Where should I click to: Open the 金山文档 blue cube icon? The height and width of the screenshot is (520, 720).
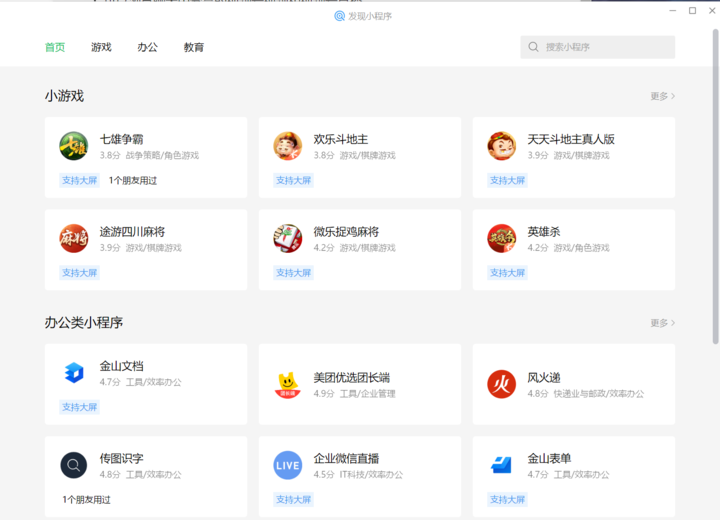click(73, 373)
